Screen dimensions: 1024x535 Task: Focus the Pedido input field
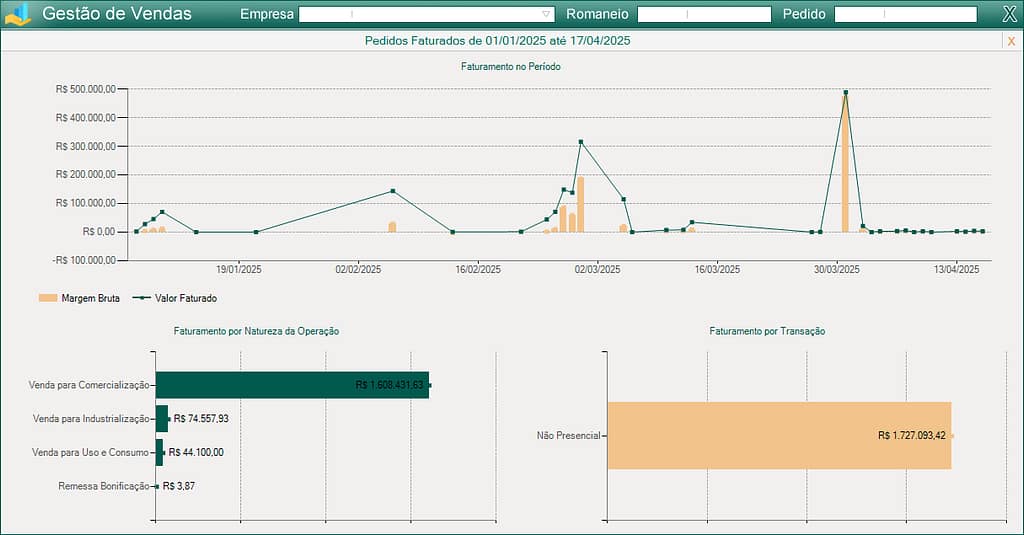(906, 14)
